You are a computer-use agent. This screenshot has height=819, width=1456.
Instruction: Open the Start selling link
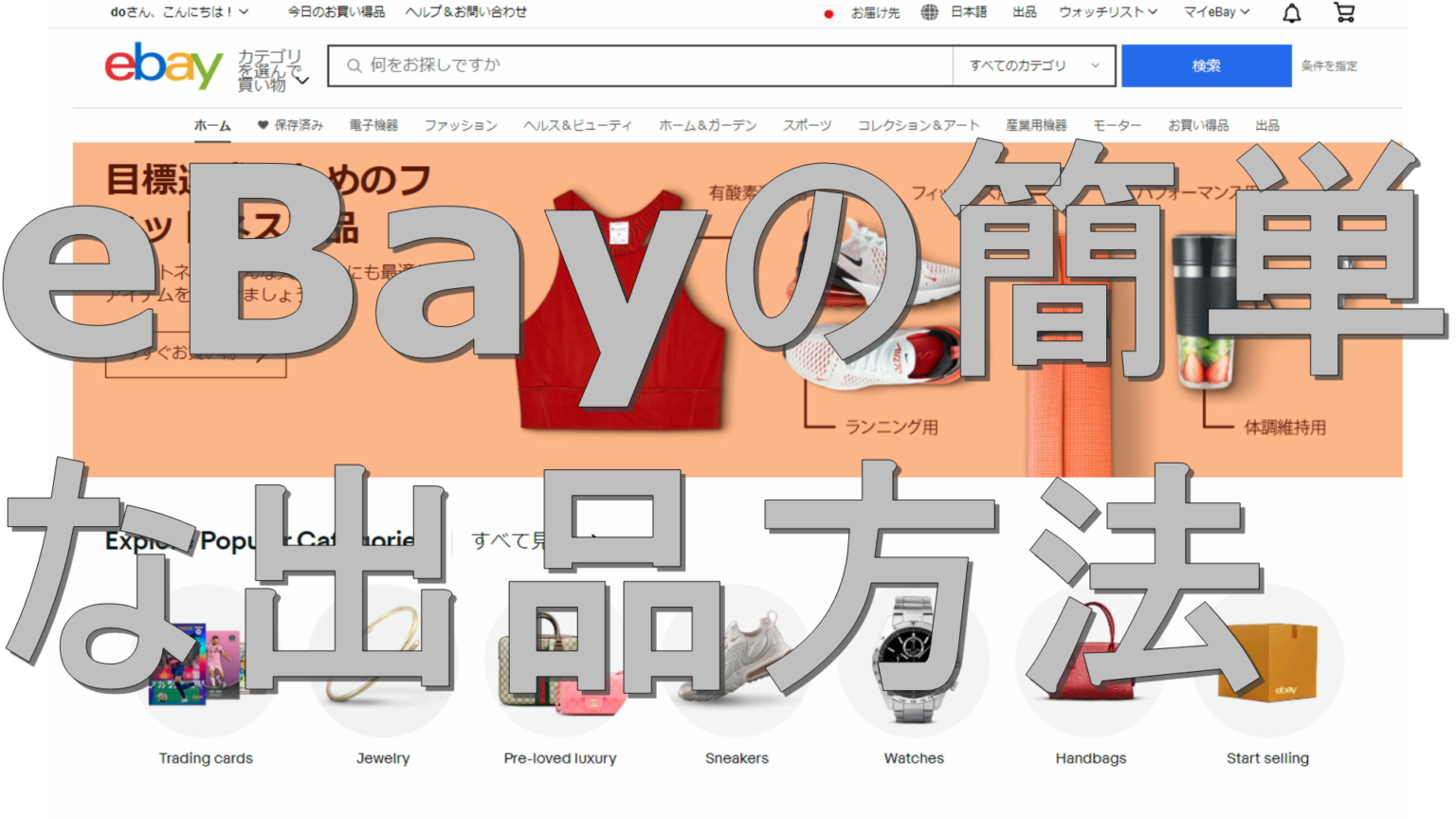(1267, 758)
